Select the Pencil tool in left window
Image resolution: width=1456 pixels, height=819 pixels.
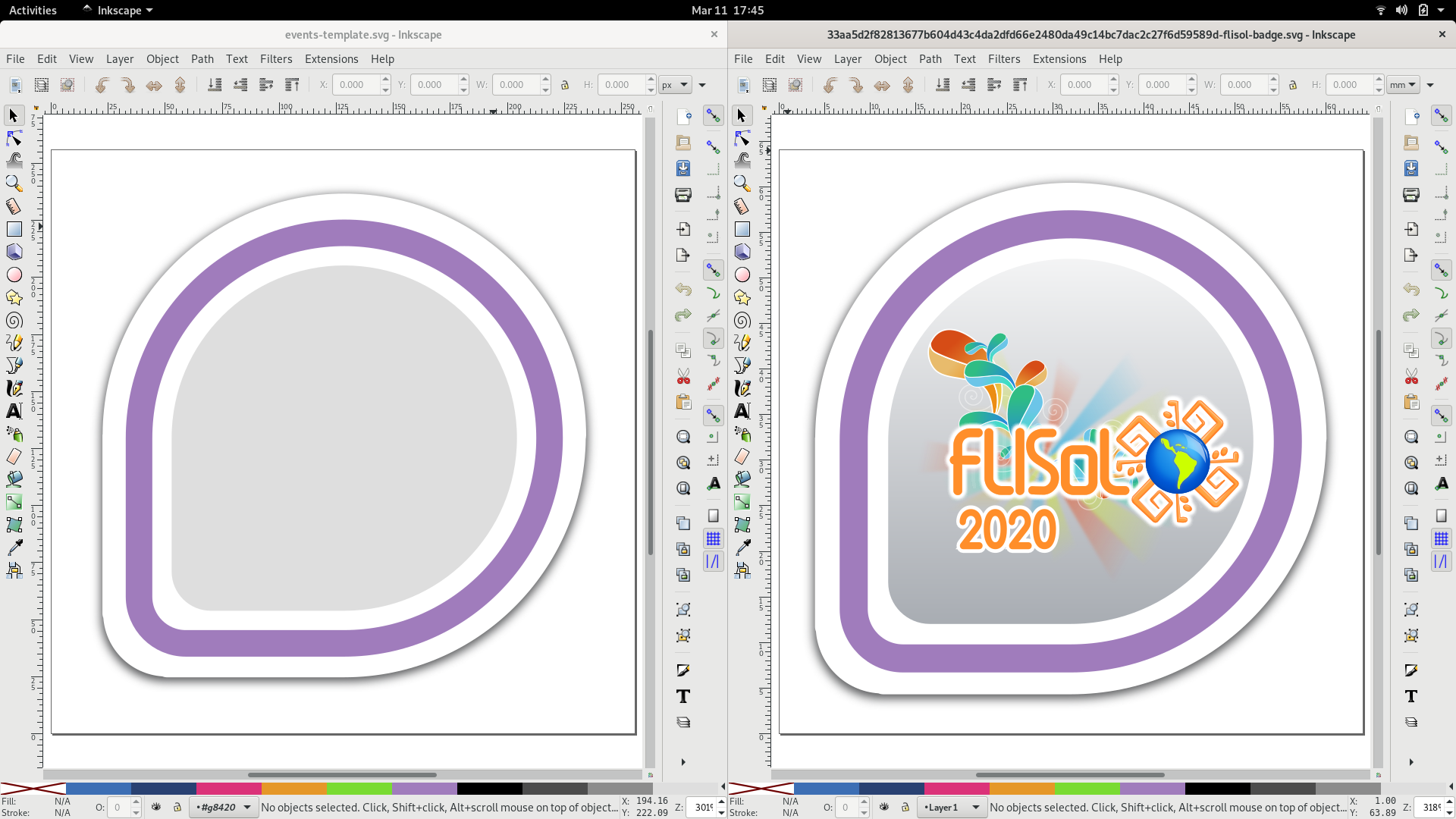(x=14, y=343)
